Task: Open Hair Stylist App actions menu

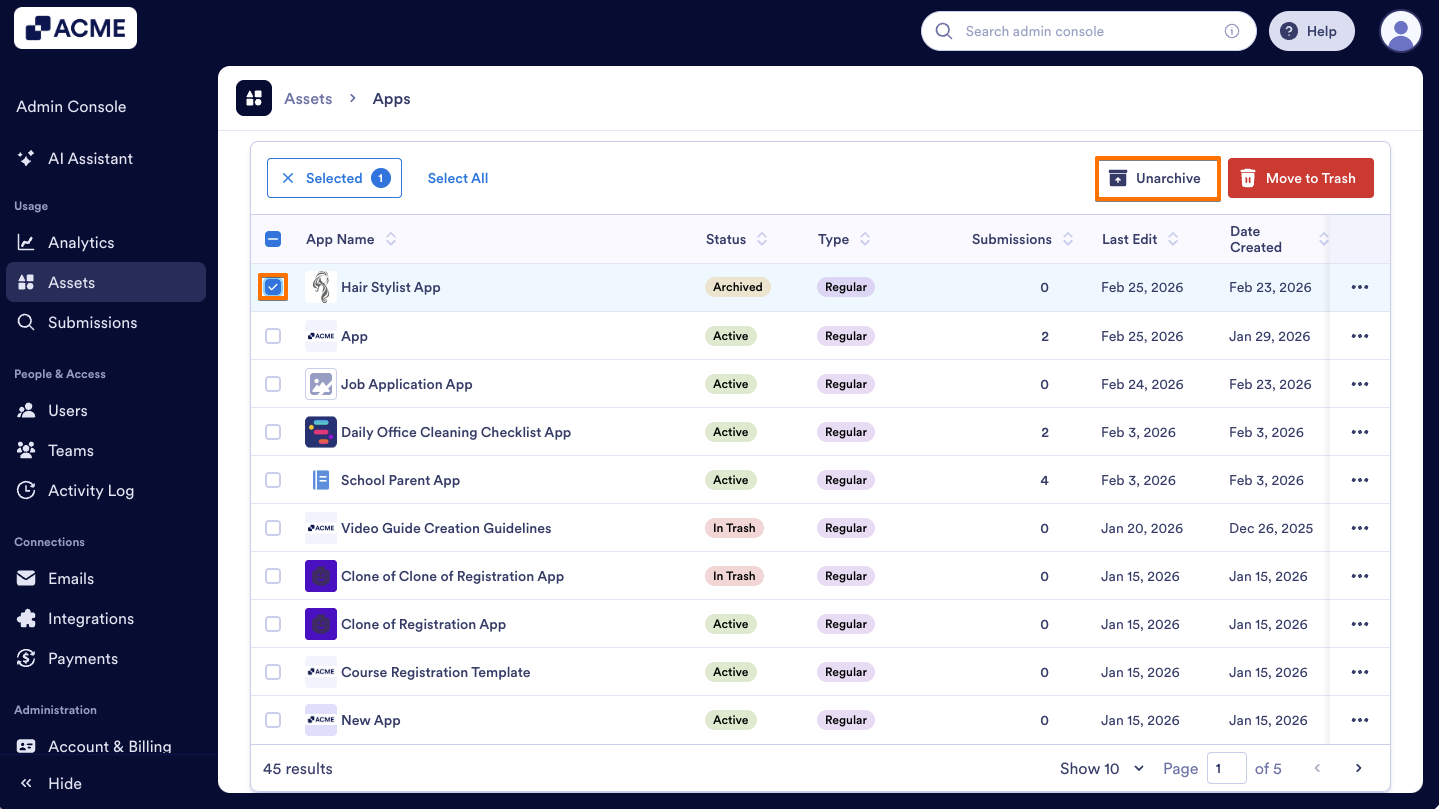Action: point(1359,287)
